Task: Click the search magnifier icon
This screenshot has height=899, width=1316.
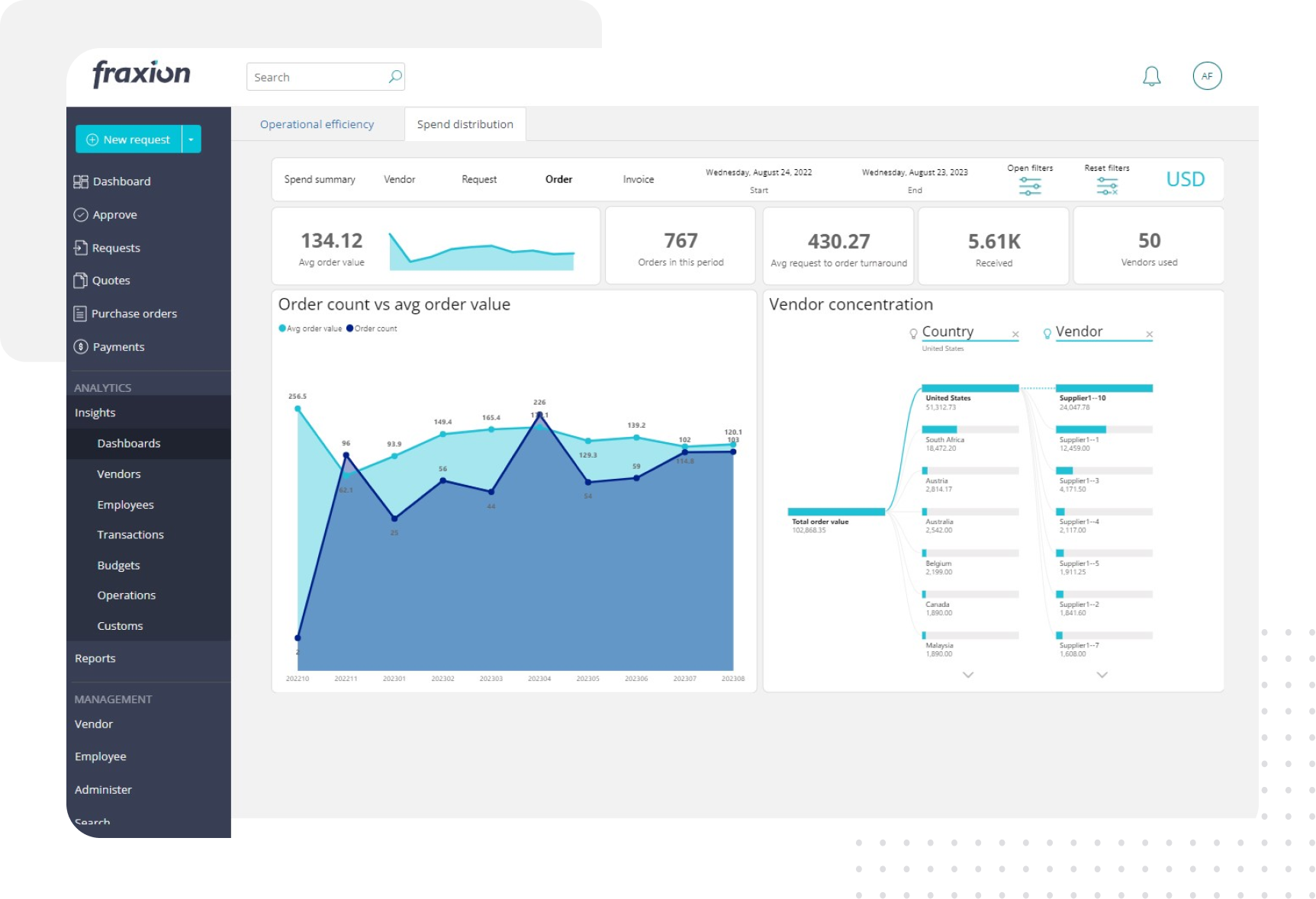Action: 394,76
